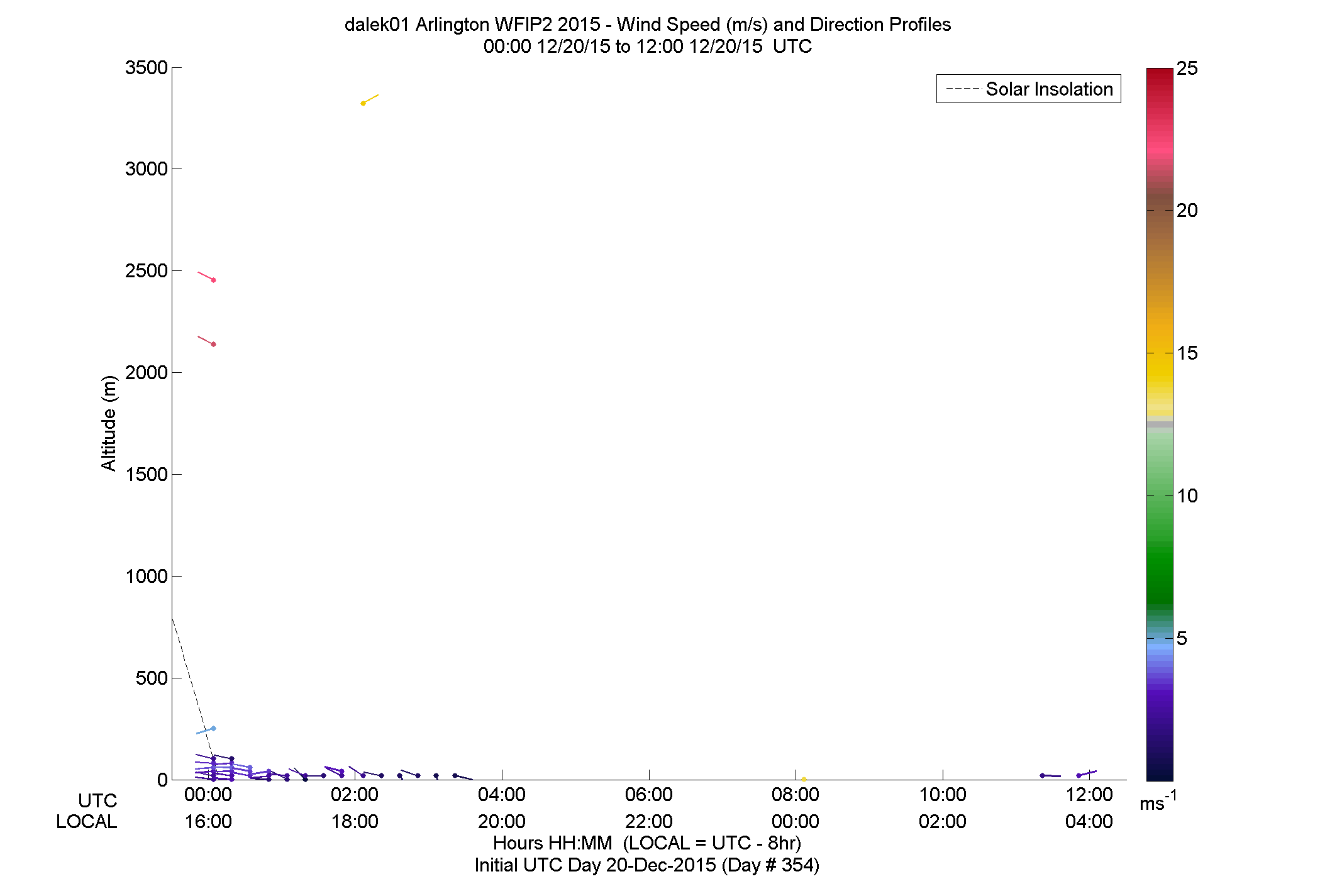Click the purple wind barb near 12:00 UTC
Image resolution: width=1320 pixels, height=896 pixels.
click(1087, 773)
